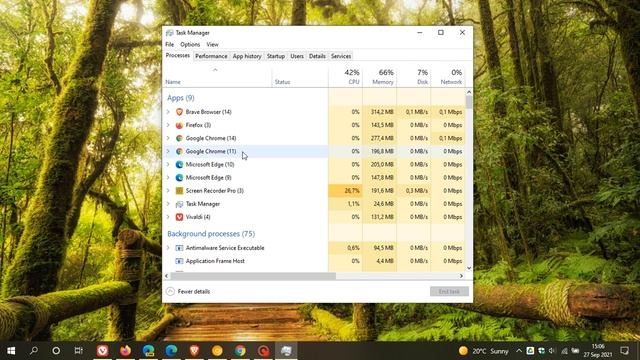The height and width of the screenshot is (360, 640).
Task: Select the Brave Browser (14) app icon
Action: pos(179,112)
